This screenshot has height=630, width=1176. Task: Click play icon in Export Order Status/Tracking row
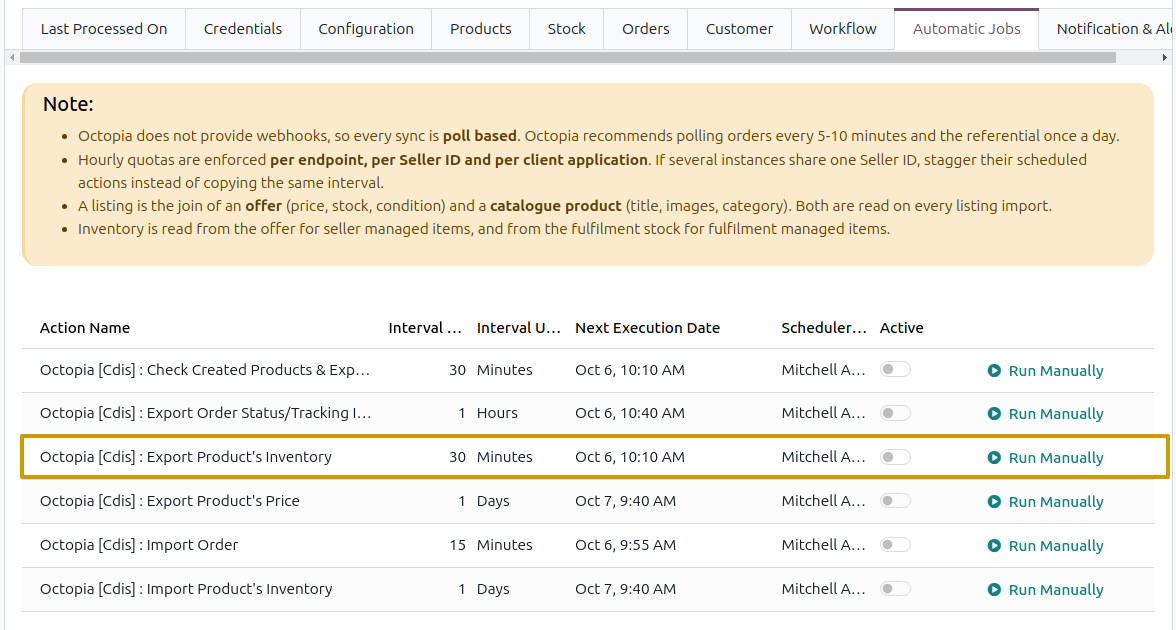994,413
